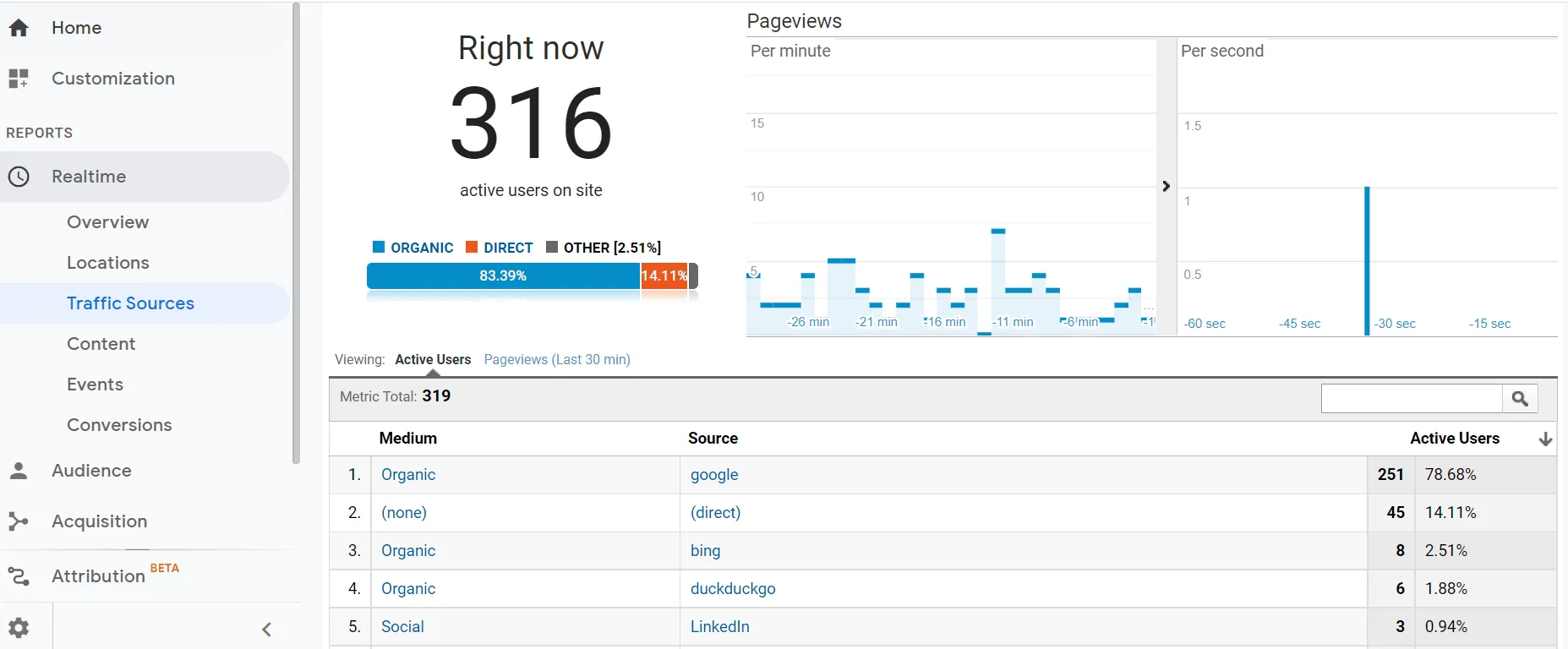
Task: Click the google source link
Action: click(714, 475)
